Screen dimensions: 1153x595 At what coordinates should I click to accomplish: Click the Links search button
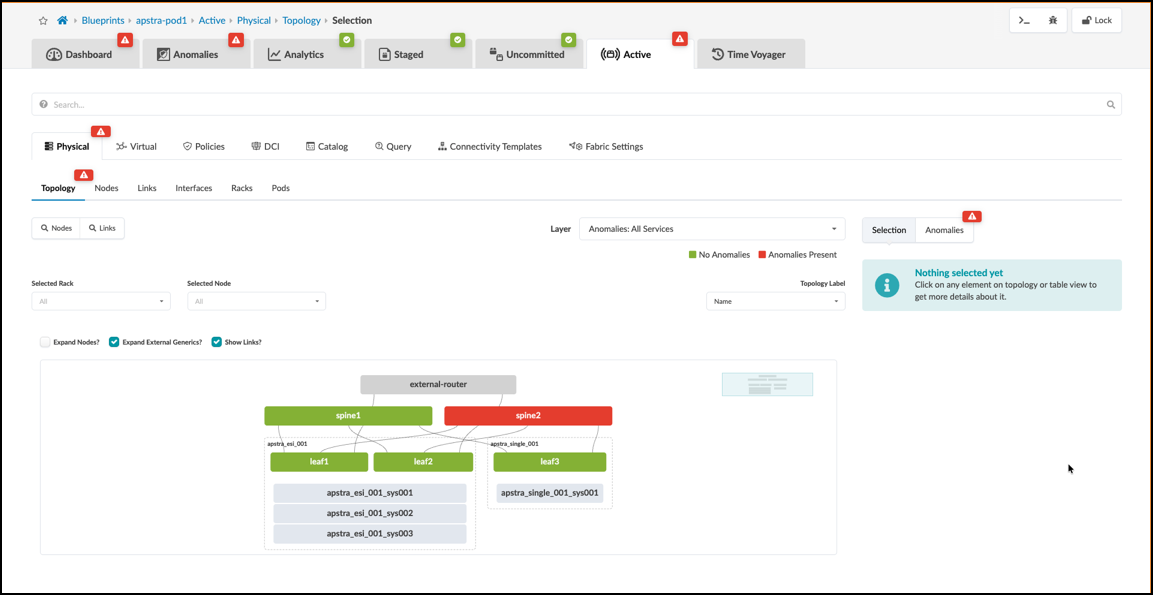pos(102,228)
